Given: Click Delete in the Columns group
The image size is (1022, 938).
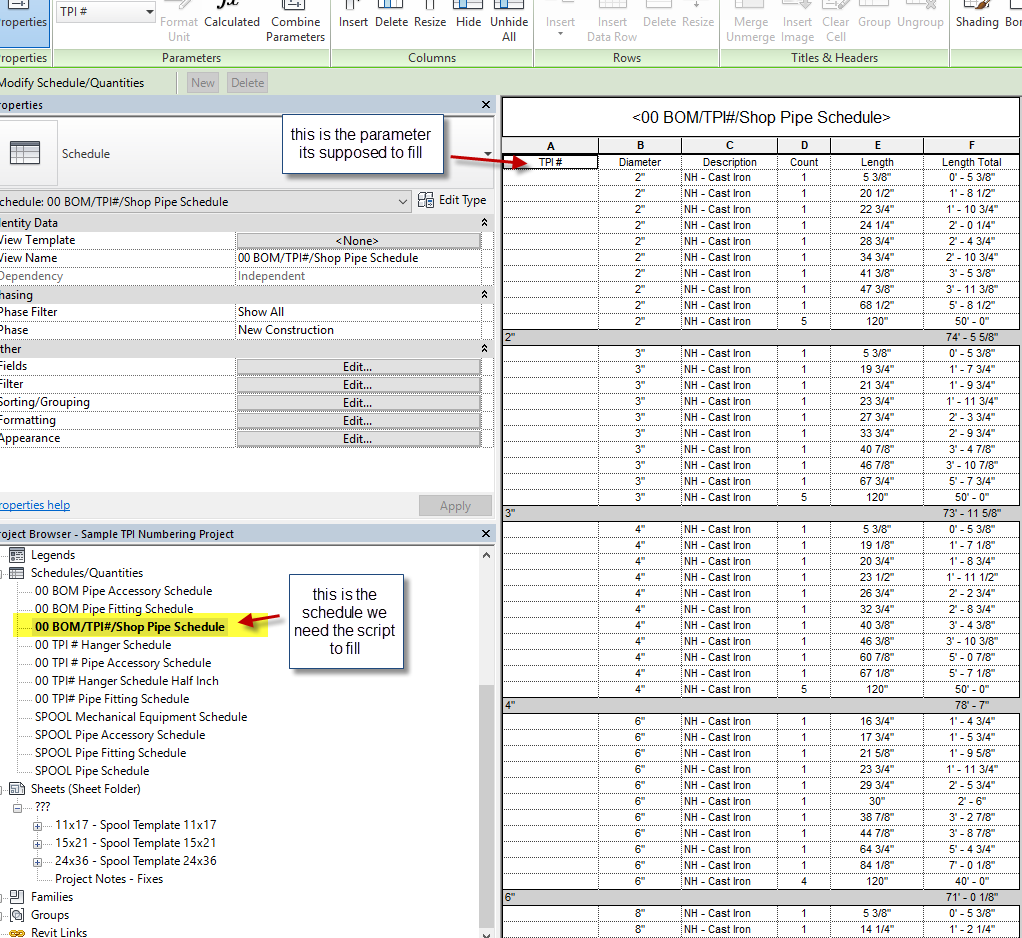Looking at the screenshot, I should [x=391, y=22].
